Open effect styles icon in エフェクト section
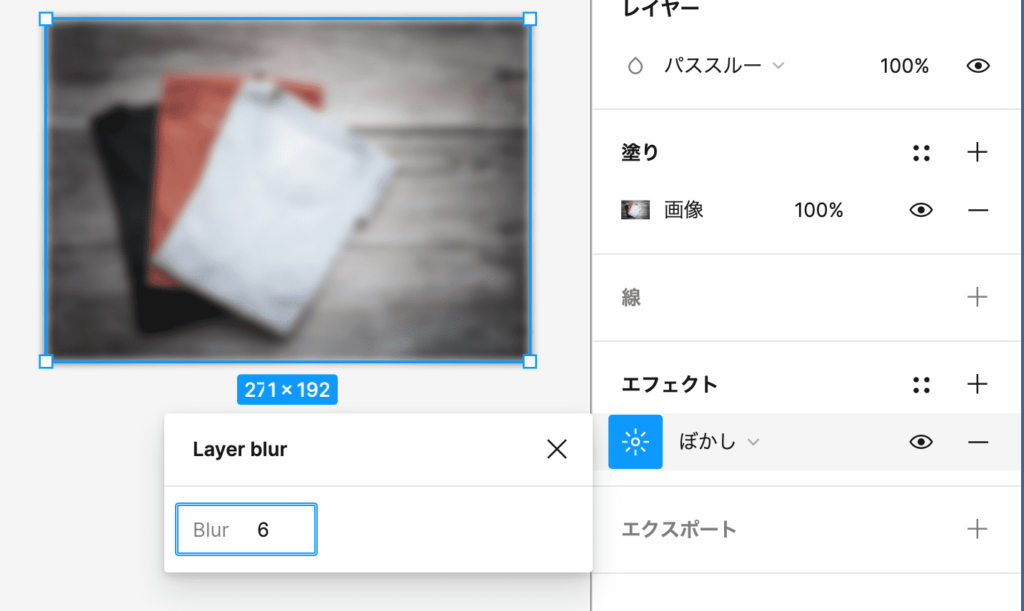Viewport: 1024px width, 611px height. click(921, 384)
